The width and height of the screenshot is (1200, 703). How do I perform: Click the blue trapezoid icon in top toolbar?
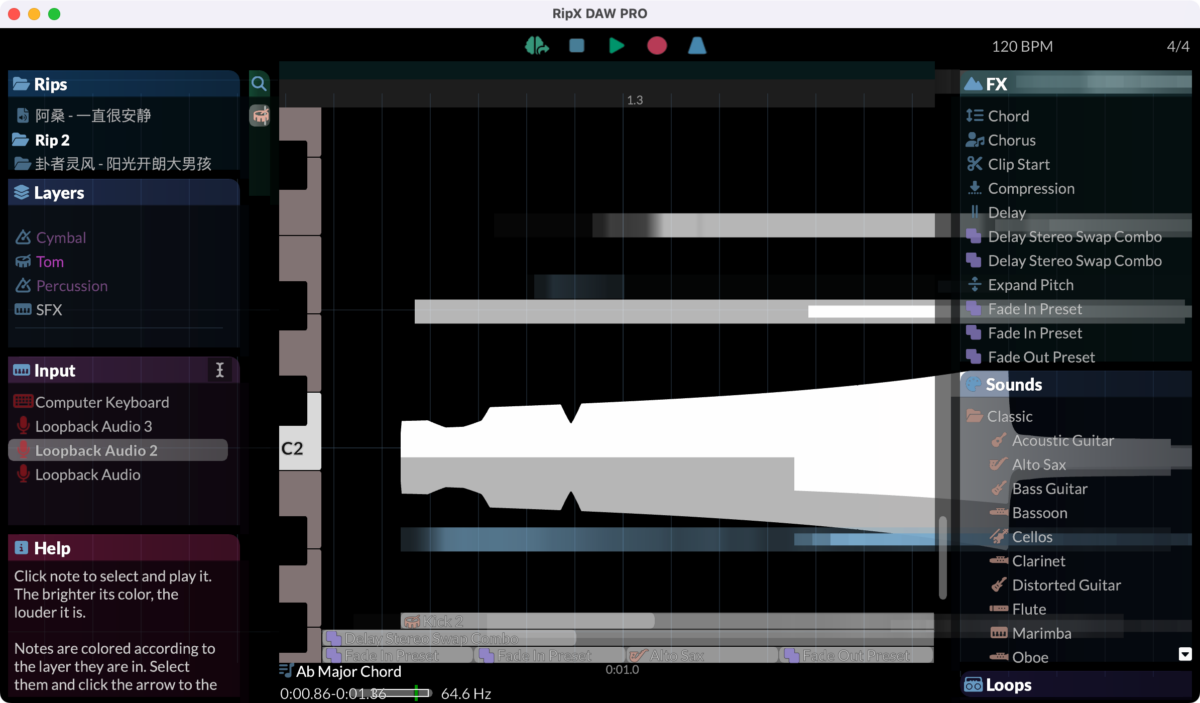point(697,45)
